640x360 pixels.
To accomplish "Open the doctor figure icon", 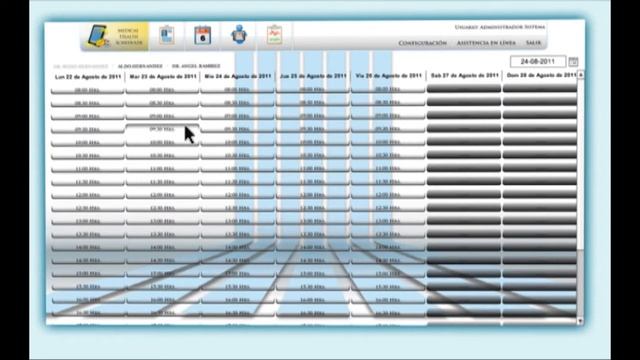I will tap(239, 35).
